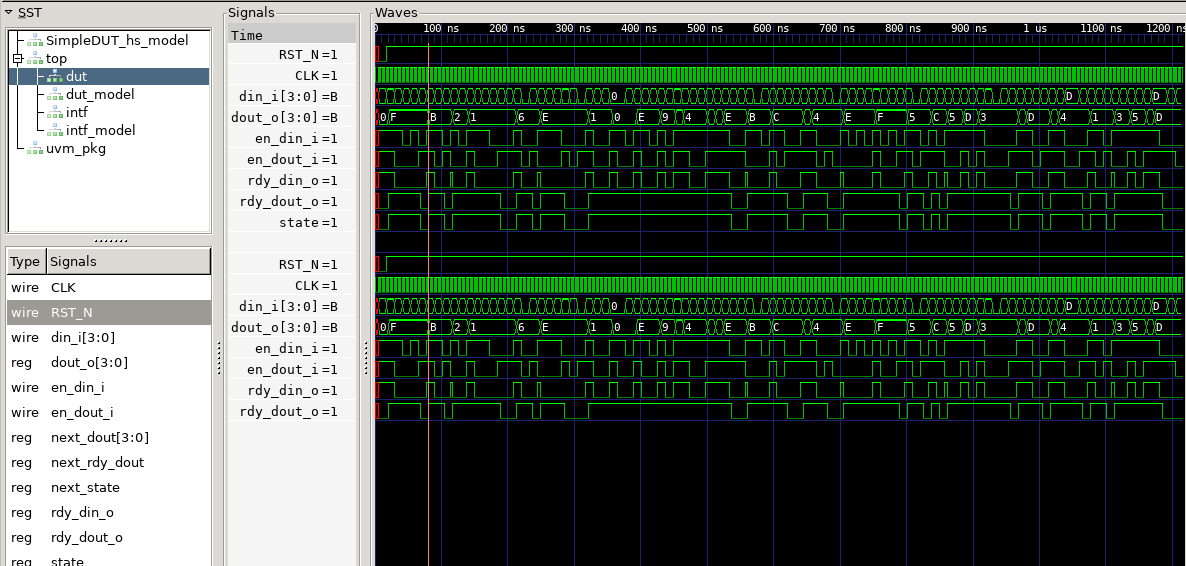The image size is (1186, 566).
Task: Click the 1 us mark on timeline
Action: (1035, 28)
